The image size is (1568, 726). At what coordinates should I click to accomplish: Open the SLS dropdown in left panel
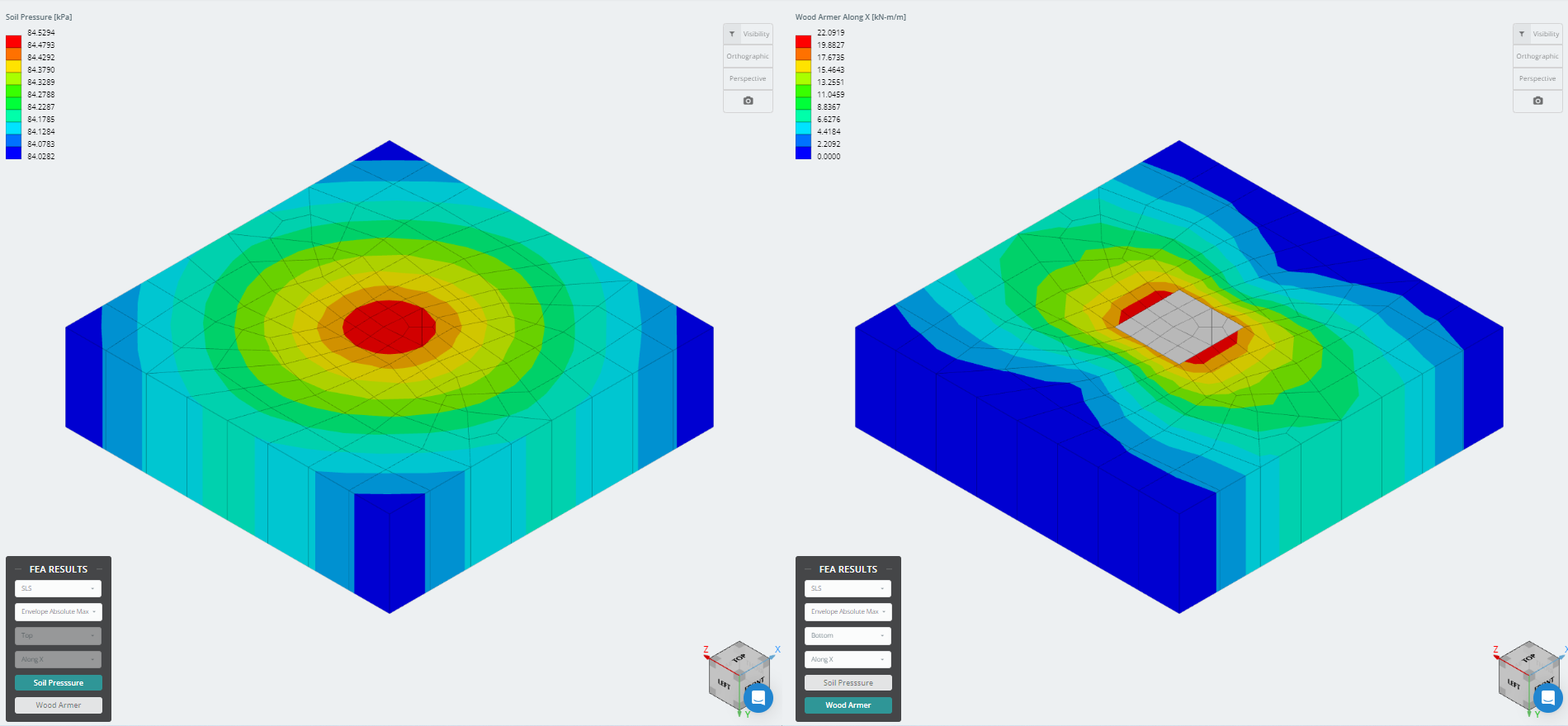[58, 588]
